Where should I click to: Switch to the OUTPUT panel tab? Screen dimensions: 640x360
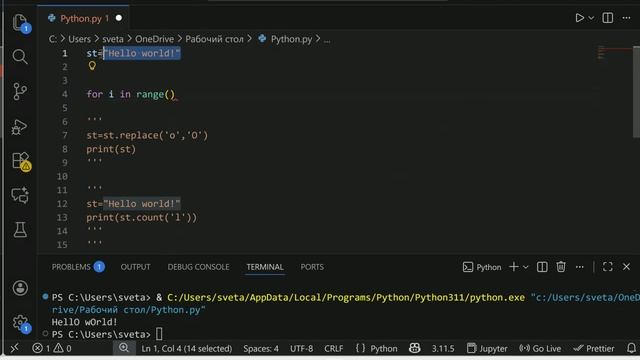(x=136, y=267)
